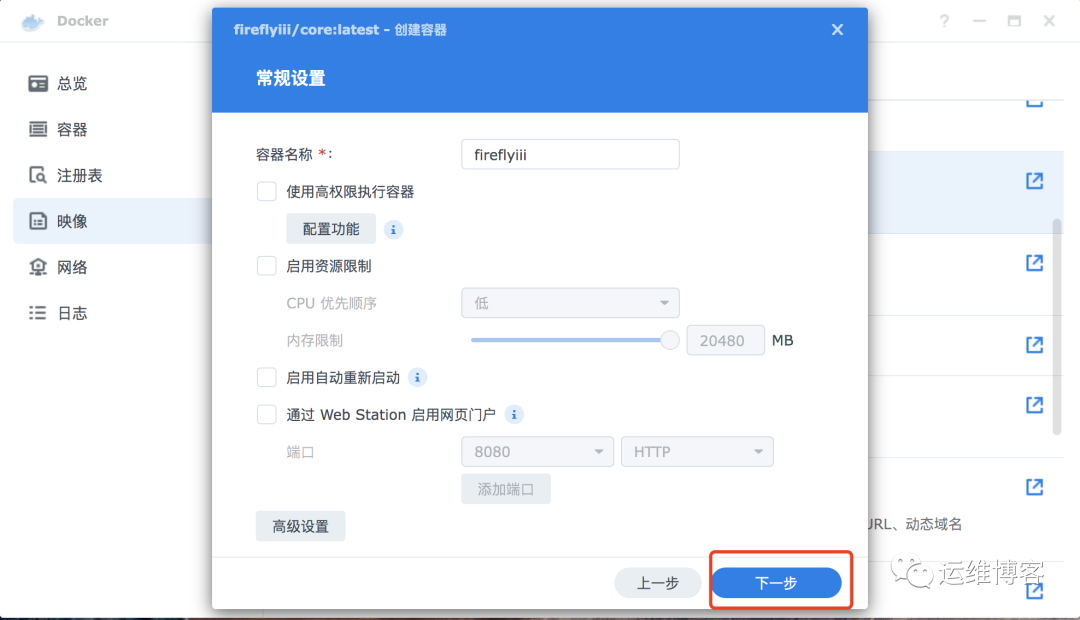The width and height of the screenshot is (1080, 620).
Task: Click the 内存限制 slider handle
Action: tap(669, 340)
